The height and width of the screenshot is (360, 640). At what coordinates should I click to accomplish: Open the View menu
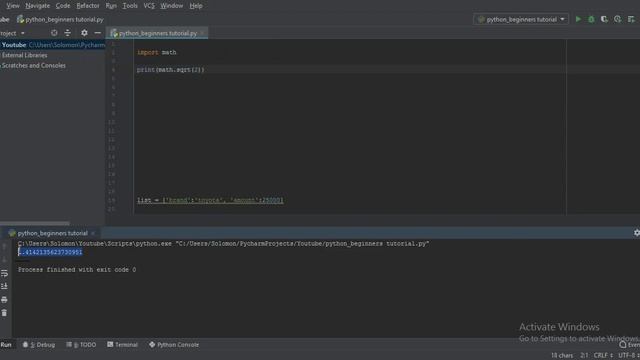click(13, 6)
